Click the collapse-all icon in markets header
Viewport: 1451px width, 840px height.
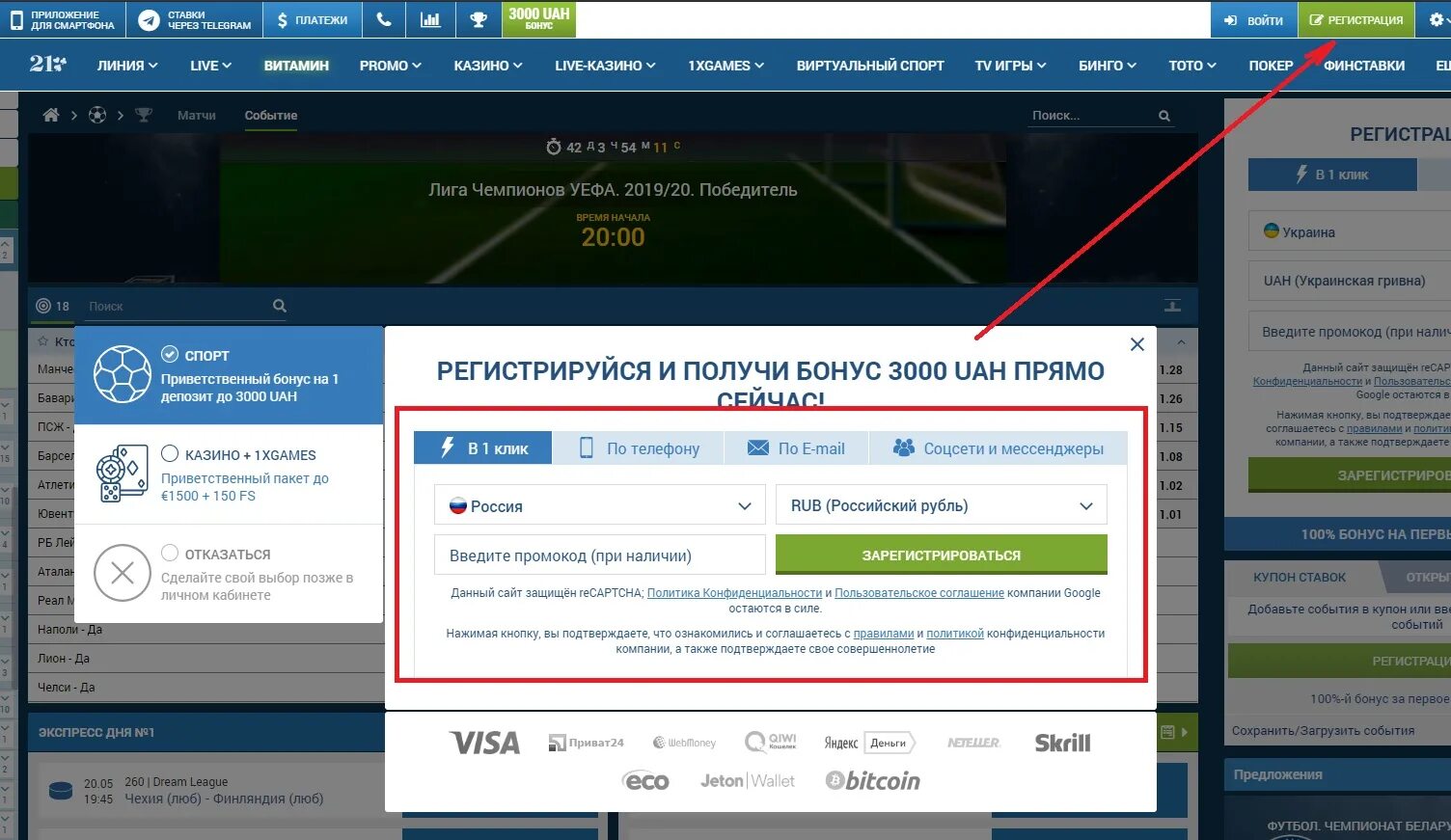(x=1173, y=306)
